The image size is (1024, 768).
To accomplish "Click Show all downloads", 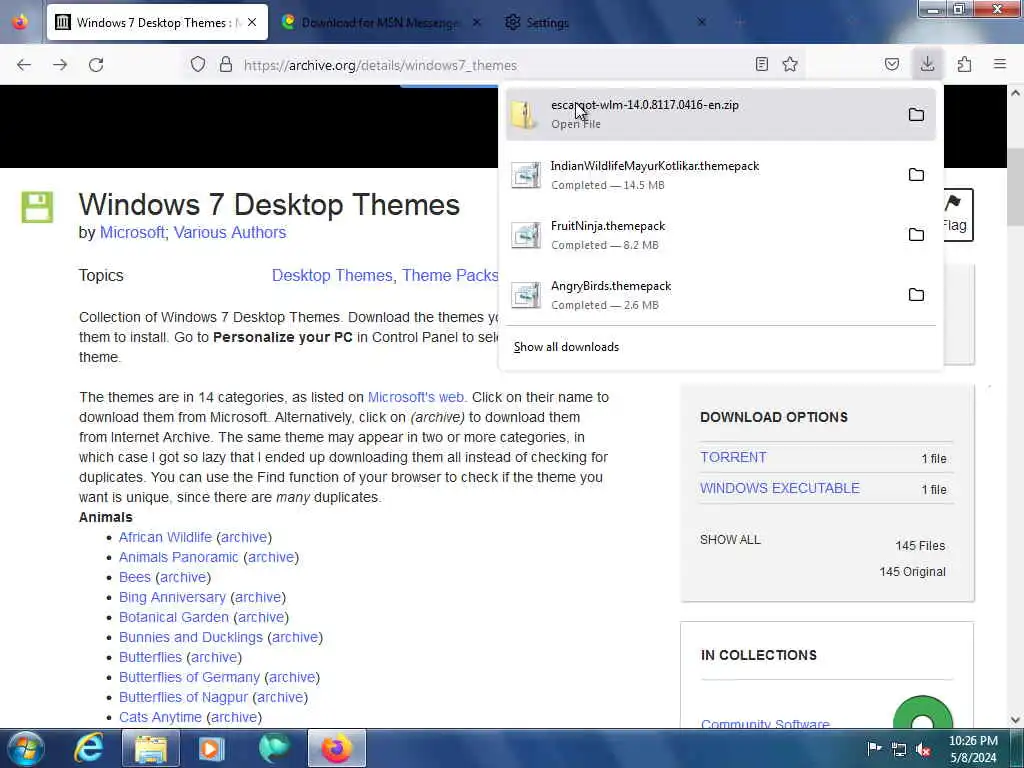I will [566, 347].
